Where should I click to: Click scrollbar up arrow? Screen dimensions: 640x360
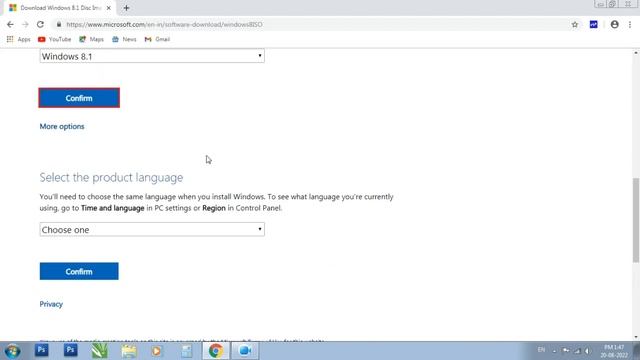(x=636, y=53)
